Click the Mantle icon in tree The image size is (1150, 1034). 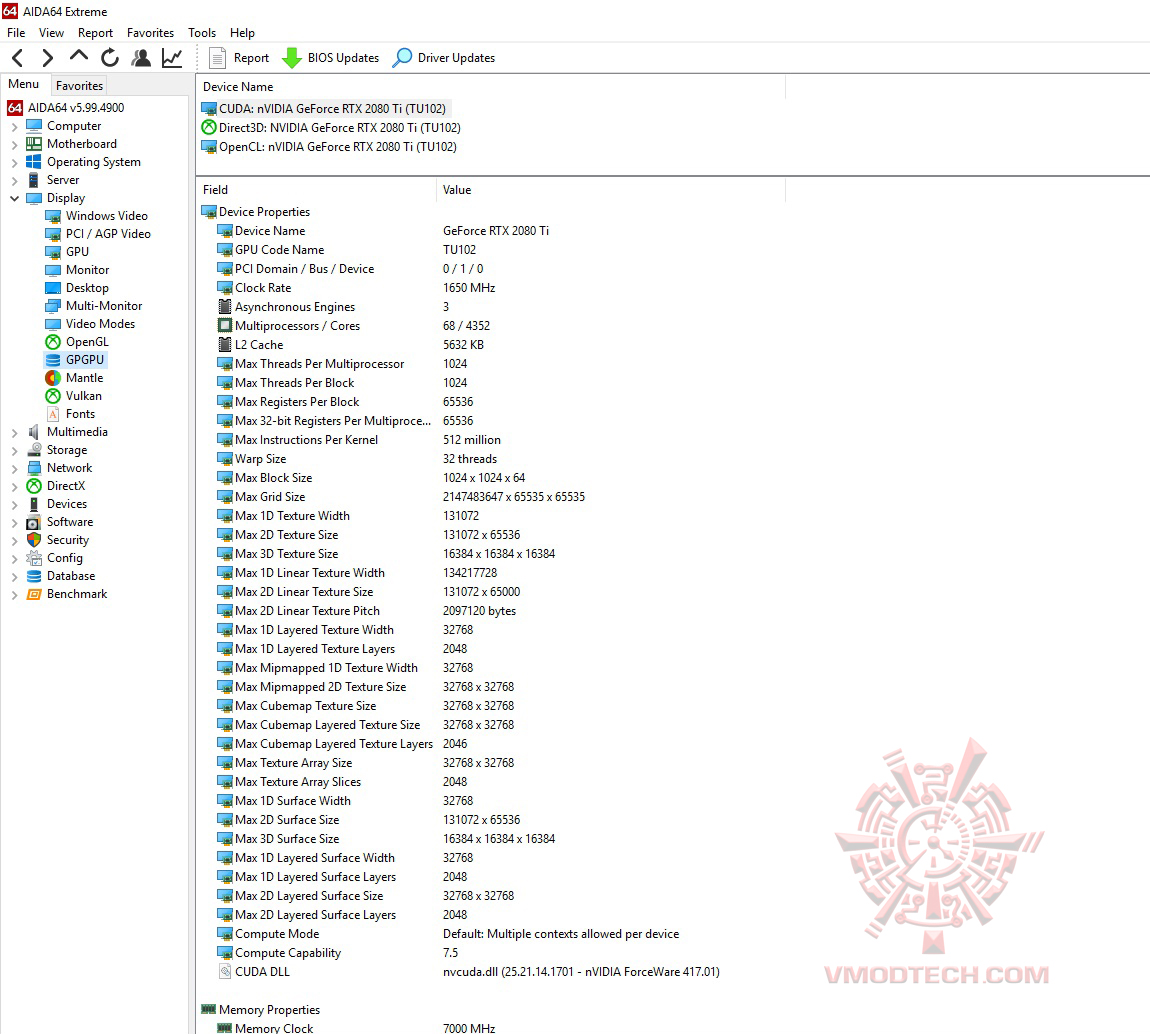[x=53, y=378]
